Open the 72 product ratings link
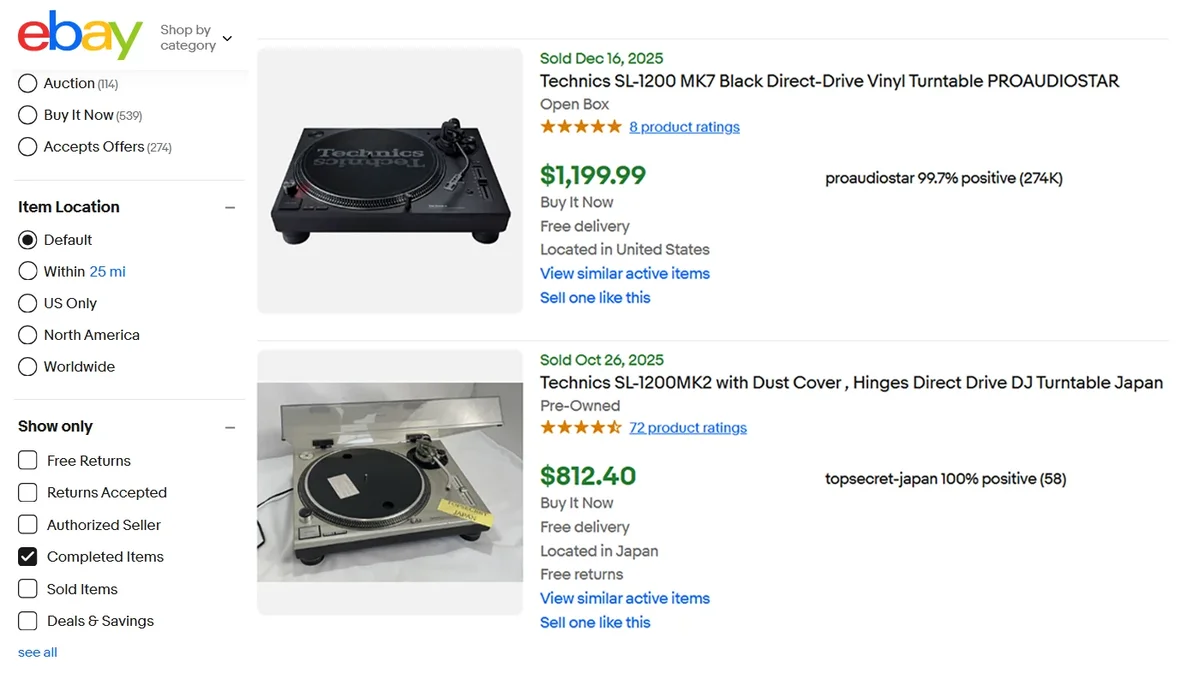 (x=687, y=428)
